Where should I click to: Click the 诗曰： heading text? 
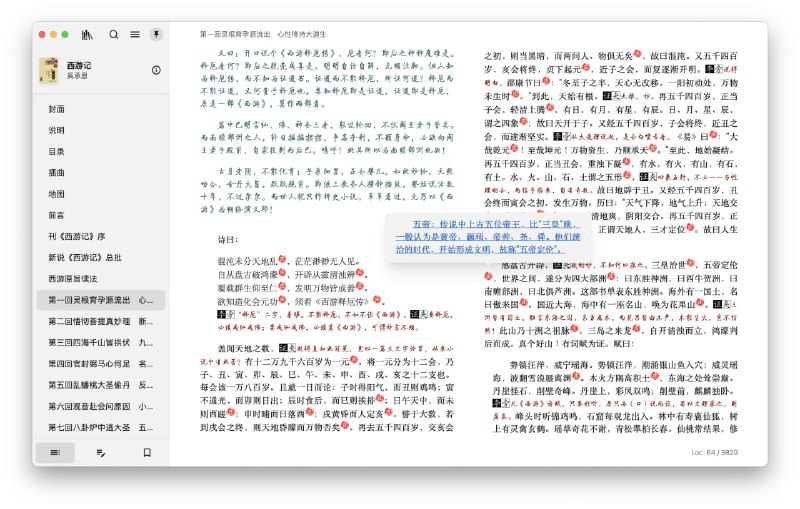pyautogui.click(x=228, y=240)
